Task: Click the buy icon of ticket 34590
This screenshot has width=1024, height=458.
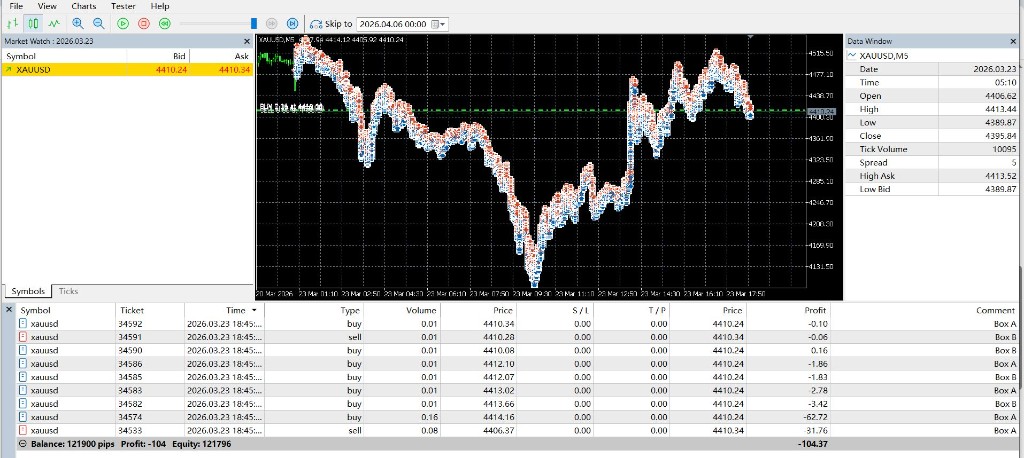Action: [x=23, y=350]
